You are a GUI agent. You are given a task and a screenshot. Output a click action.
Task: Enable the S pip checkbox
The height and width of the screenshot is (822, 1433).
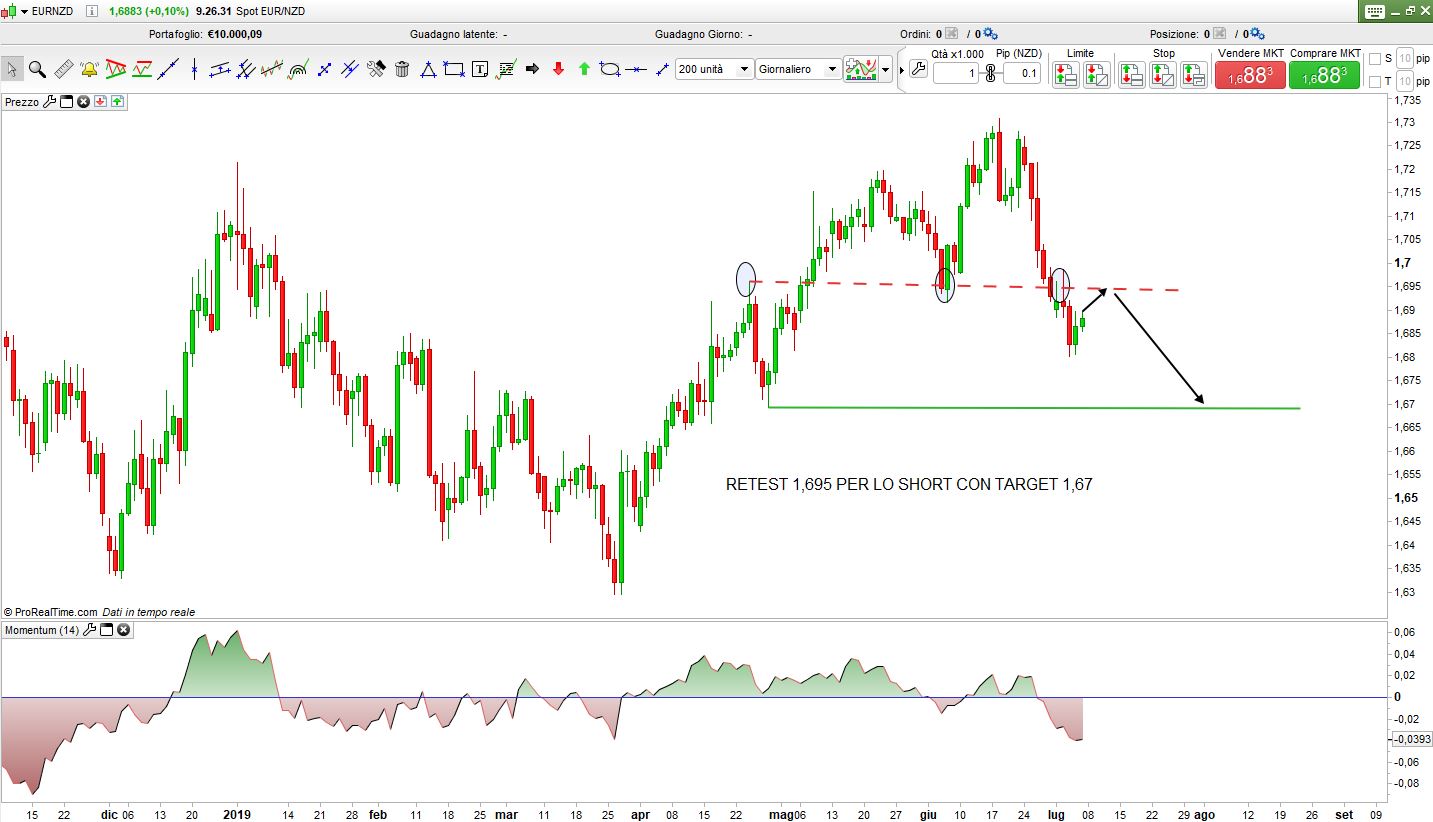(1374, 58)
